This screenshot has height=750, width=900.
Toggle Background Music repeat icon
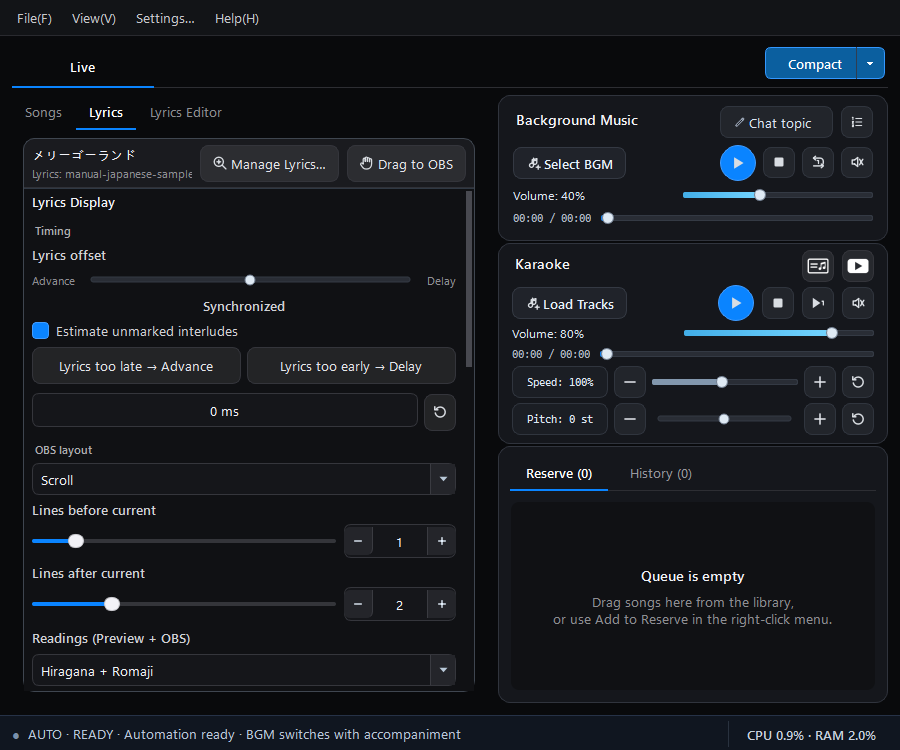pos(818,162)
